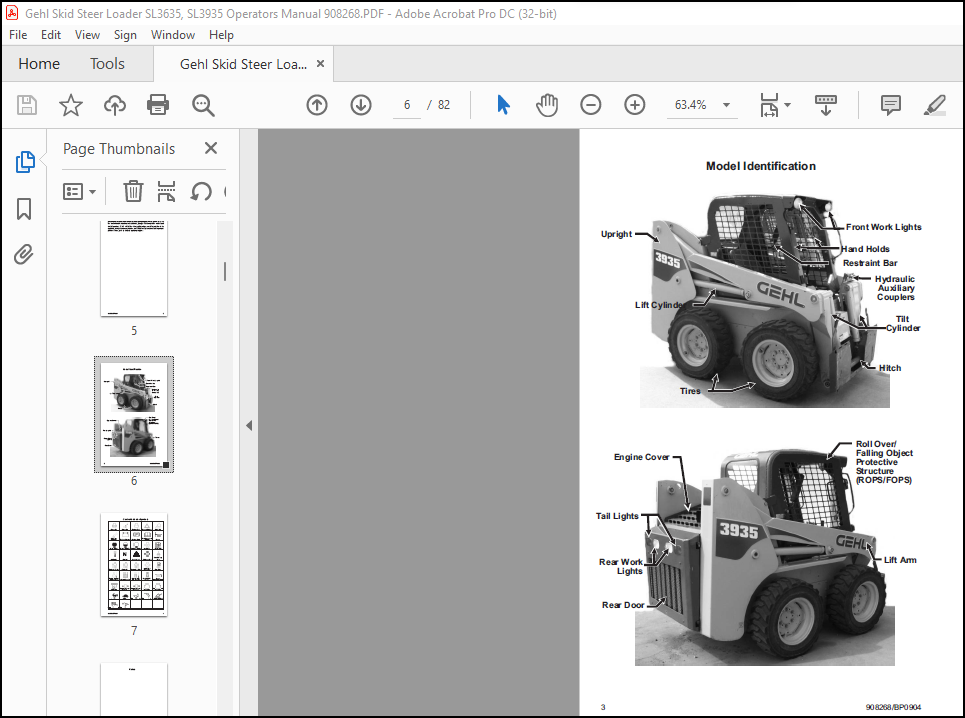The width and height of the screenshot is (965, 718).
Task: Click the 908268/BP0904 footer text
Action: [x=893, y=708]
